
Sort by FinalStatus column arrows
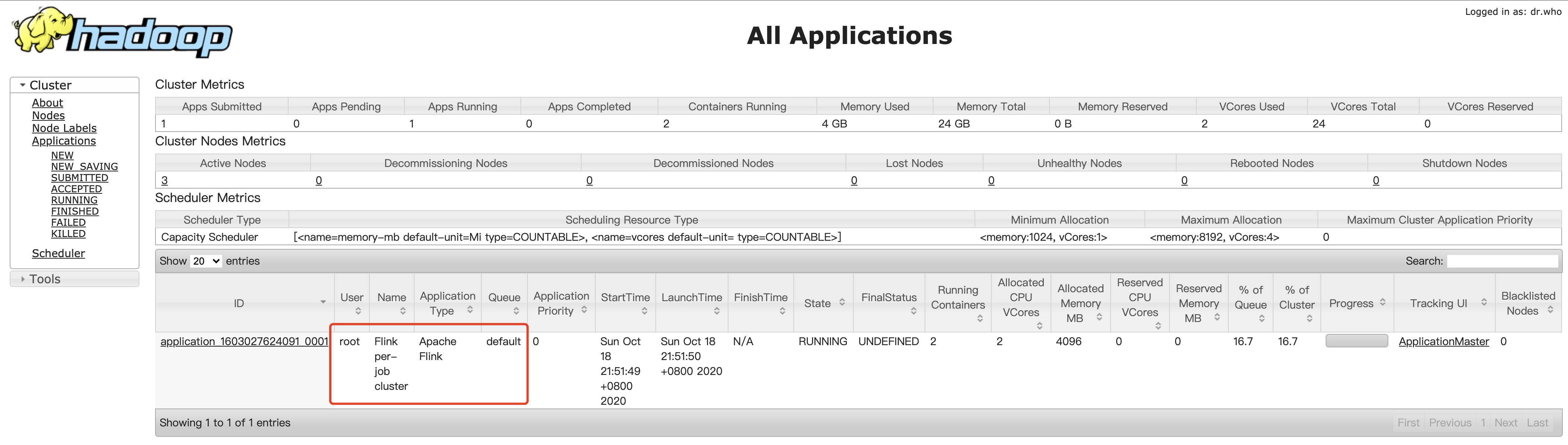pyautogui.click(x=913, y=311)
